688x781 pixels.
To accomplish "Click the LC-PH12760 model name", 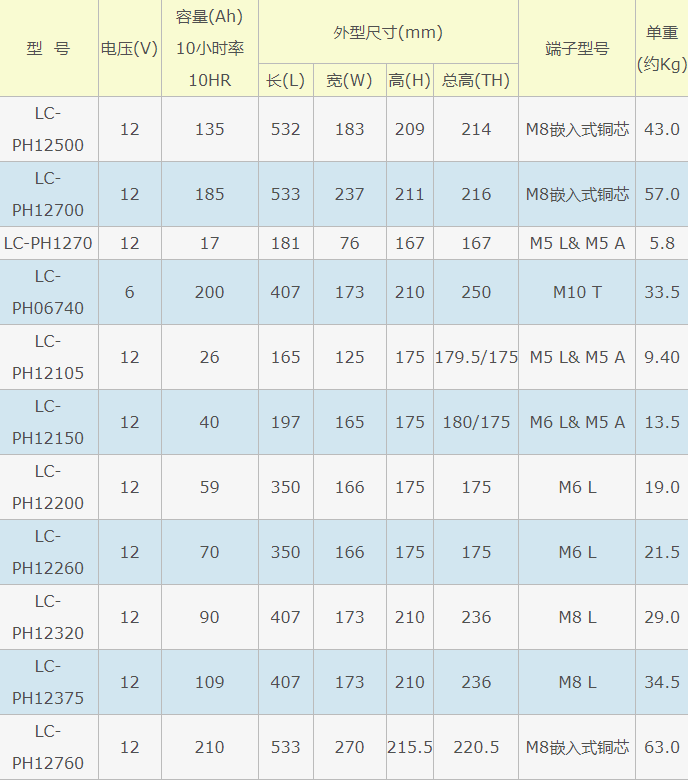I will coord(48,747).
